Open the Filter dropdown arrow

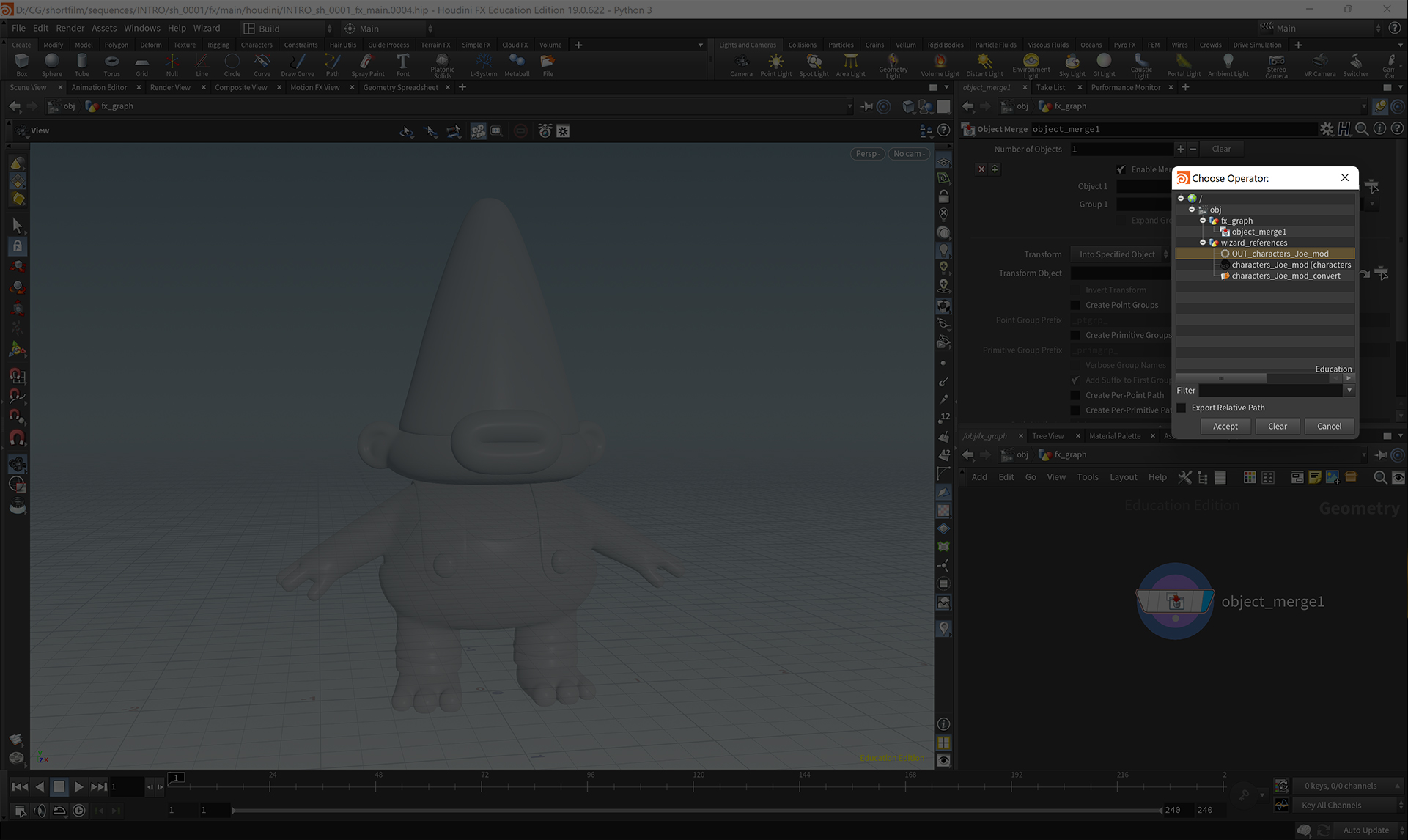pos(1349,390)
